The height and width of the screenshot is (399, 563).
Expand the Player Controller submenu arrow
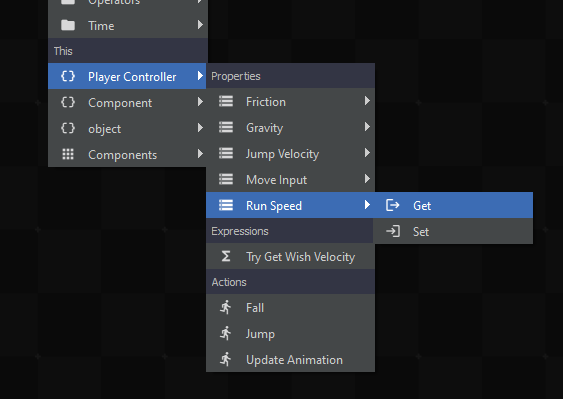click(x=200, y=76)
